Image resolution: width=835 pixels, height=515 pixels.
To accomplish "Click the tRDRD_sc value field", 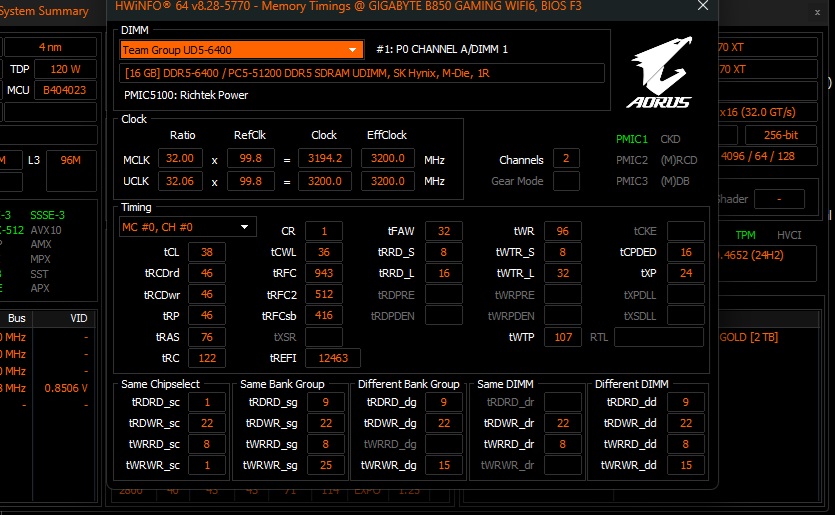I will point(207,402).
